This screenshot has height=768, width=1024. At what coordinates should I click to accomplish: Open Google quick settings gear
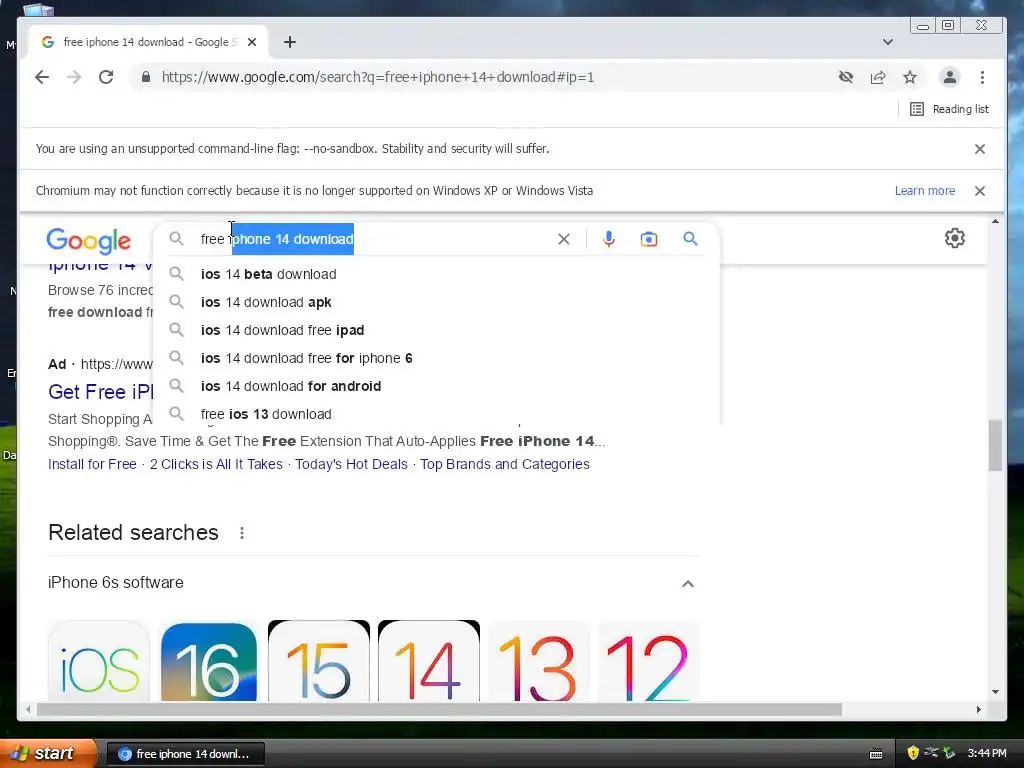click(955, 238)
